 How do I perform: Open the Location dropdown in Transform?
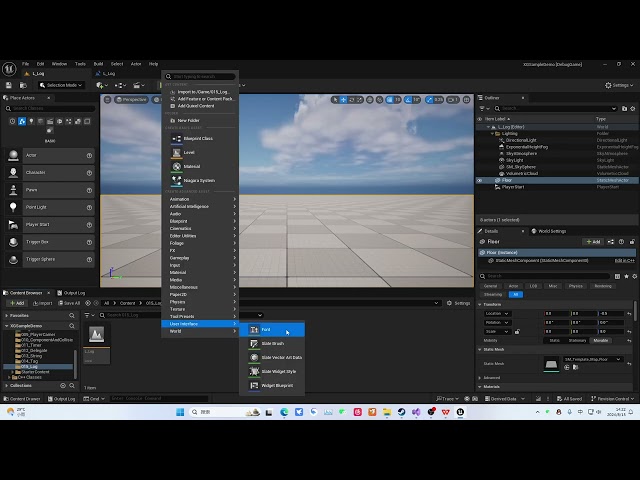pyautogui.click(x=496, y=313)
